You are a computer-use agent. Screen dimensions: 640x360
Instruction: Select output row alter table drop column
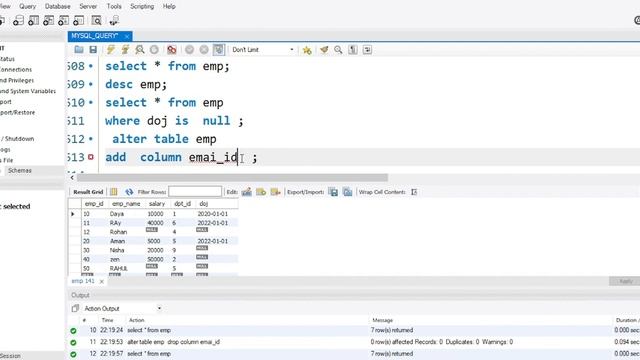353,342
